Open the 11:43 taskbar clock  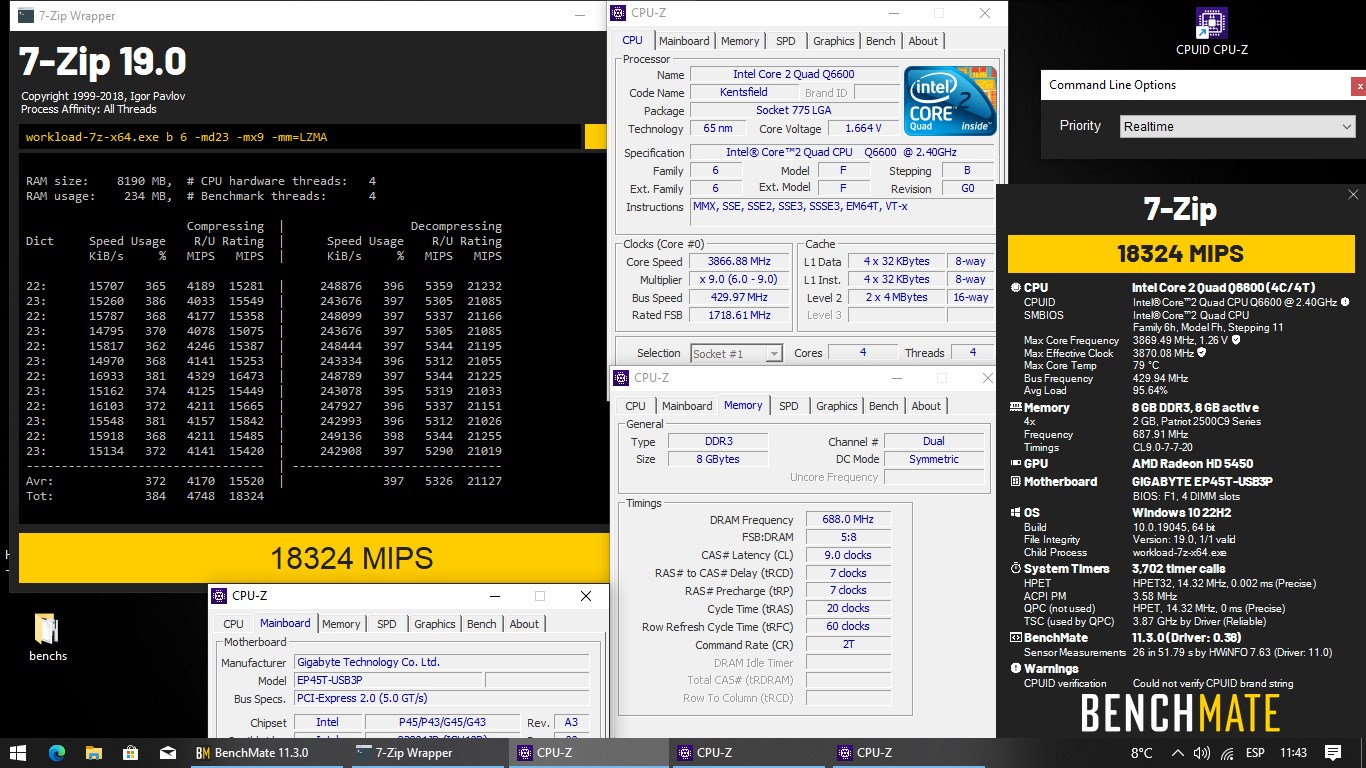pos(1293,753)
